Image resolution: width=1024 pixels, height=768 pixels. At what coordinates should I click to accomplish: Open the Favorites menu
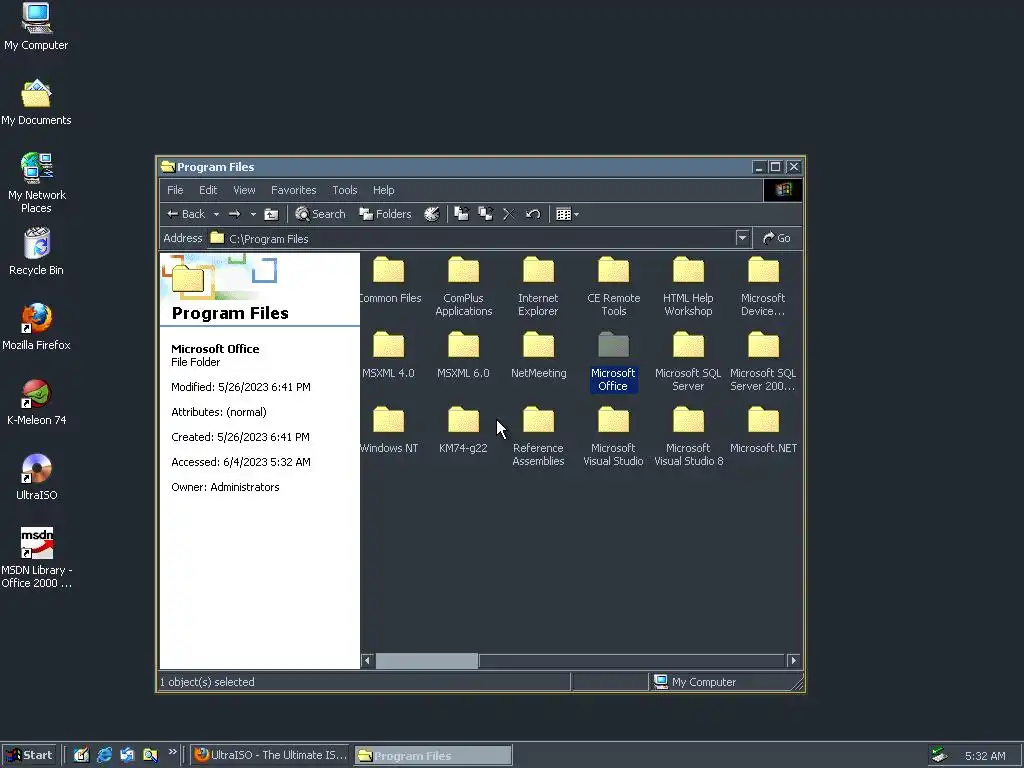coord(294,190)
